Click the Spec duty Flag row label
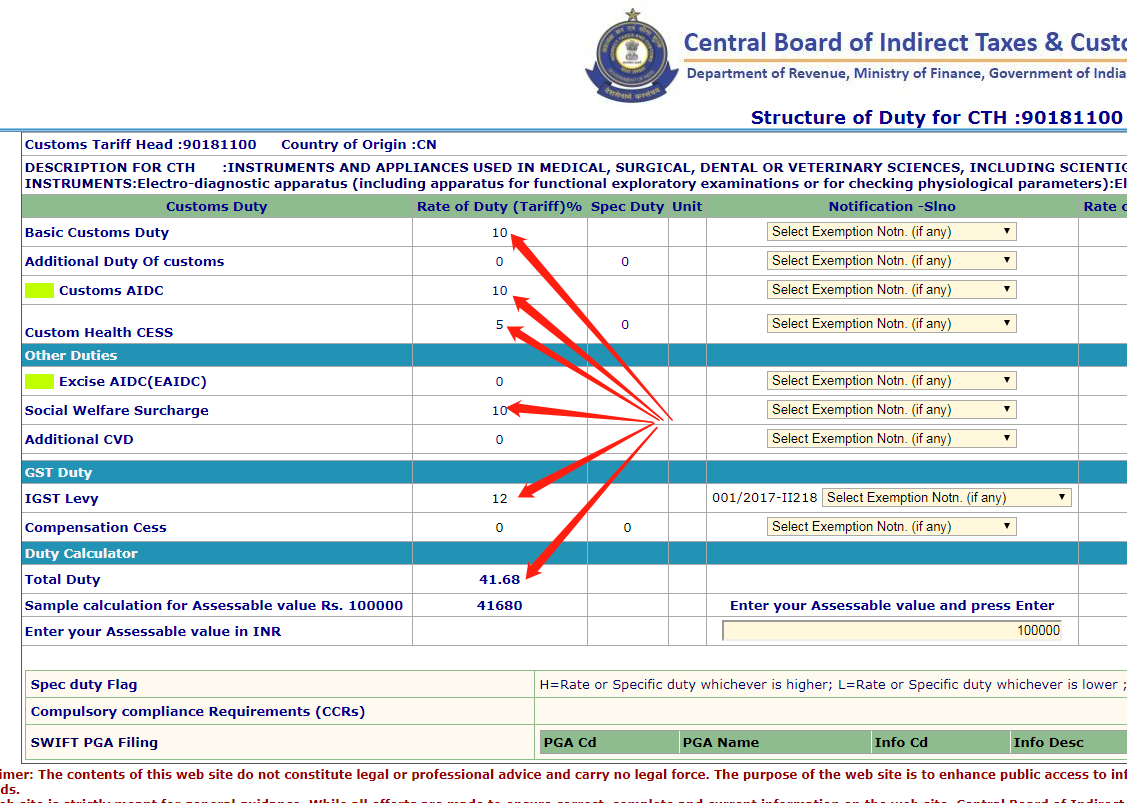The width and height of the screenshot is (1127, 803). pos(83,684)
